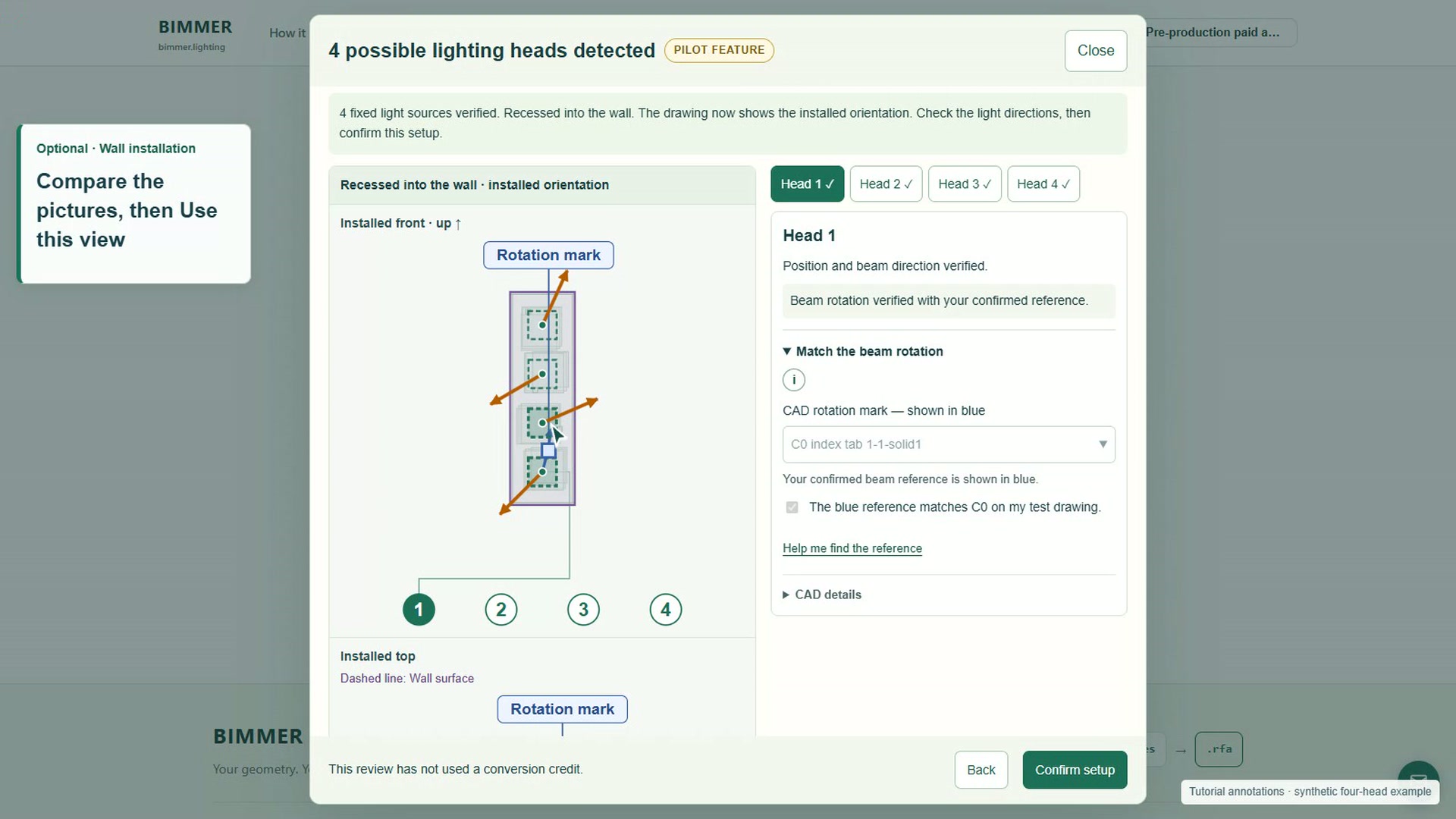Open Help me find the reference link
This screenshot has width=1456, height=819.
[x=852, y=548]
